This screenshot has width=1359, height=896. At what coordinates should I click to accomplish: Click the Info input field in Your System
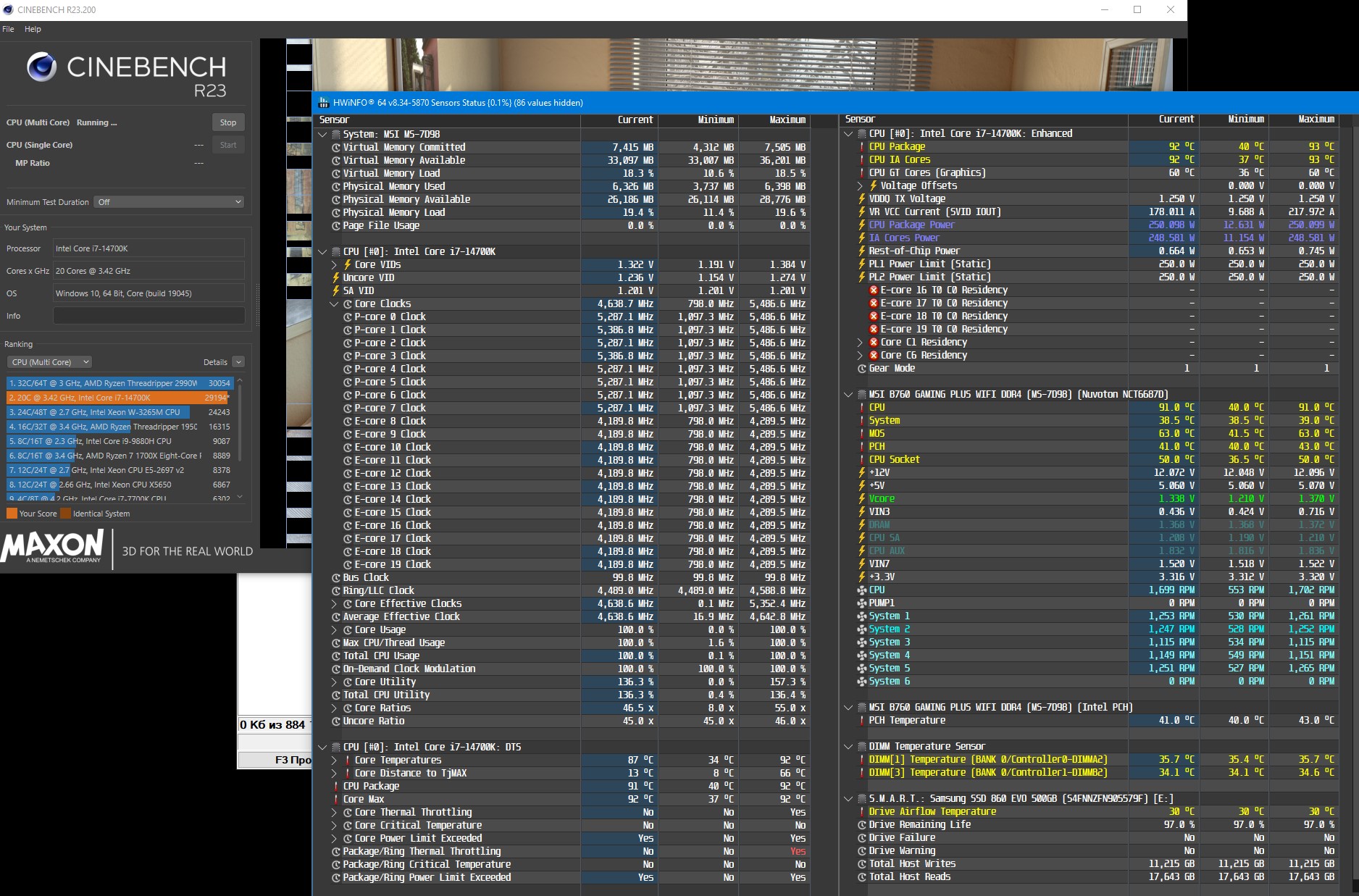[149, 316]
